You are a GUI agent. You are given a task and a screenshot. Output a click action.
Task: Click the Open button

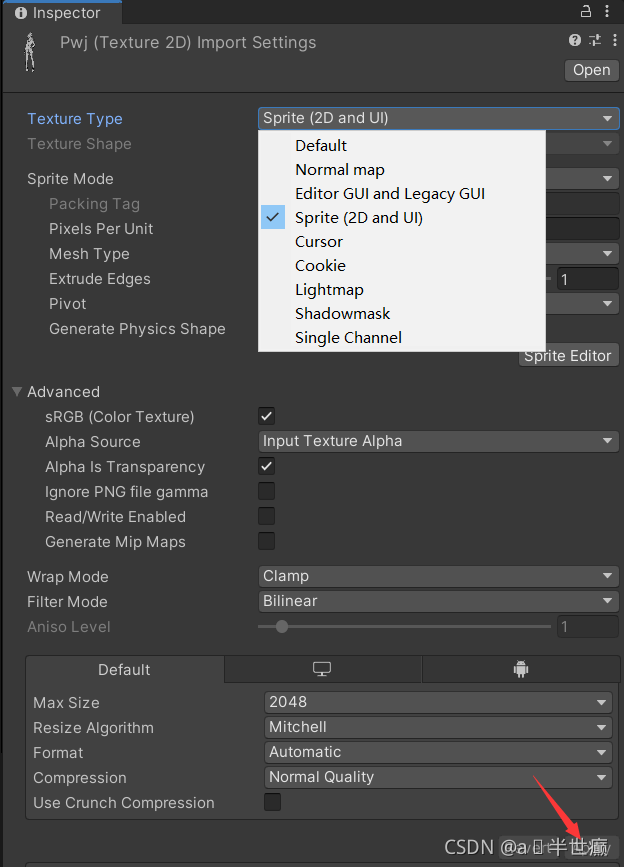click(x=591, y=70)
